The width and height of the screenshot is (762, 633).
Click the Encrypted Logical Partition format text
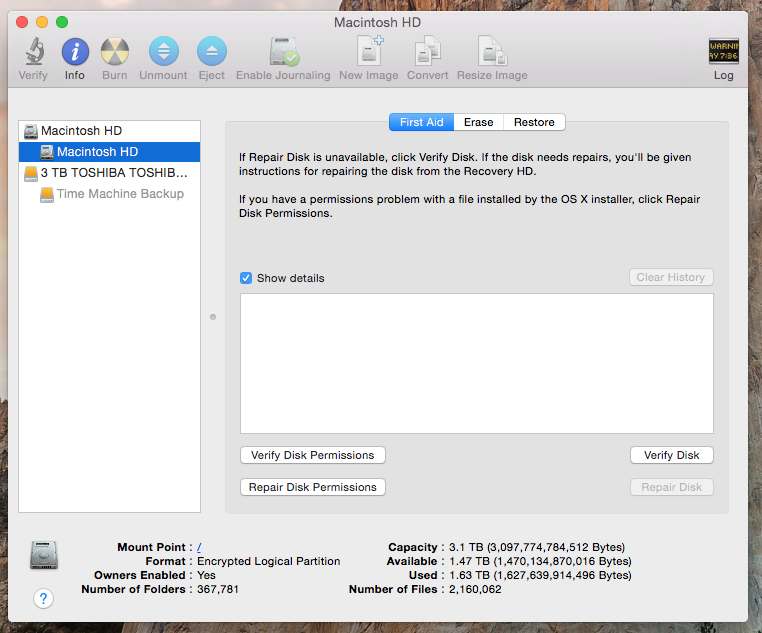click(268, 562)
